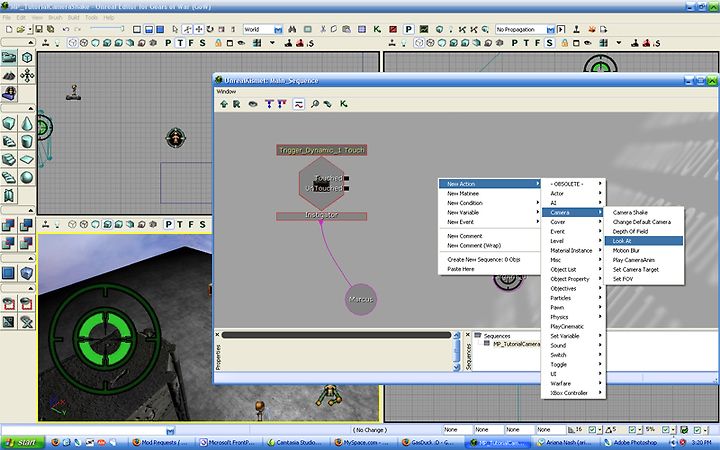Click the Open folder icon in main toolbar
This screenshot has height=450, width=720.
[21, 29]
